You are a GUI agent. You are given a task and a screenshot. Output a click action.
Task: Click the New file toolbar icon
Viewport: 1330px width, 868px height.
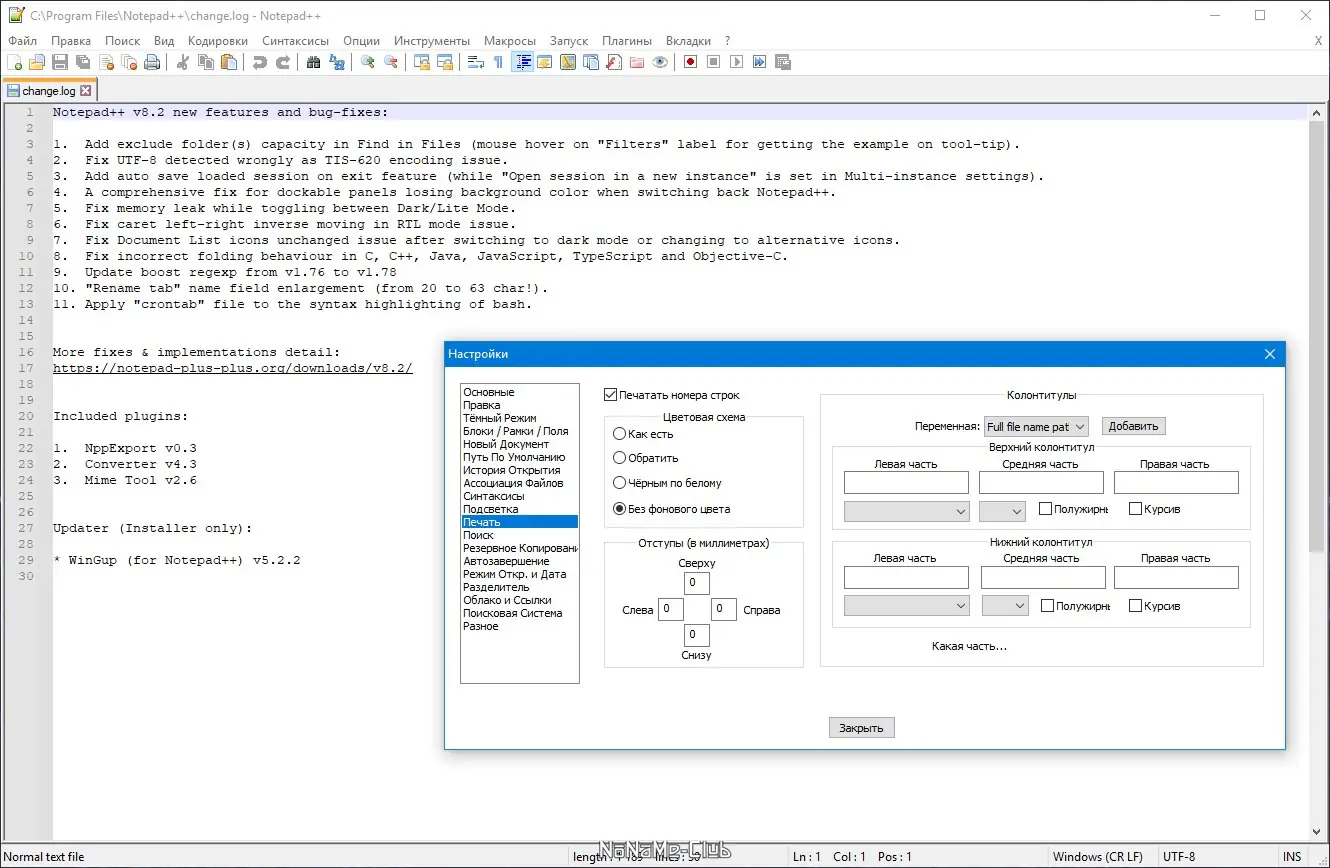click(14, 62)
